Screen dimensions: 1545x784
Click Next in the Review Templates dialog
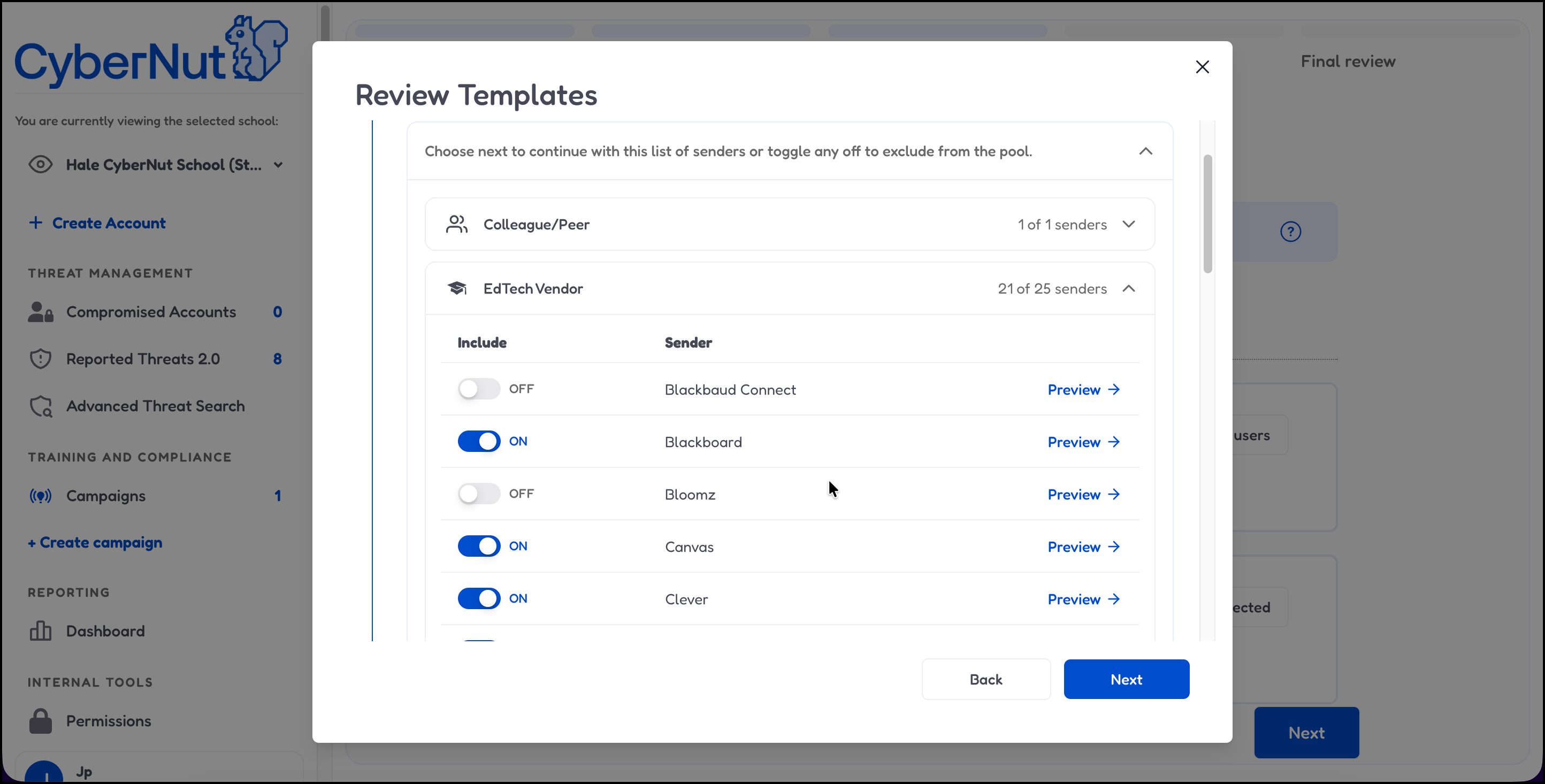click(1126, 679)
